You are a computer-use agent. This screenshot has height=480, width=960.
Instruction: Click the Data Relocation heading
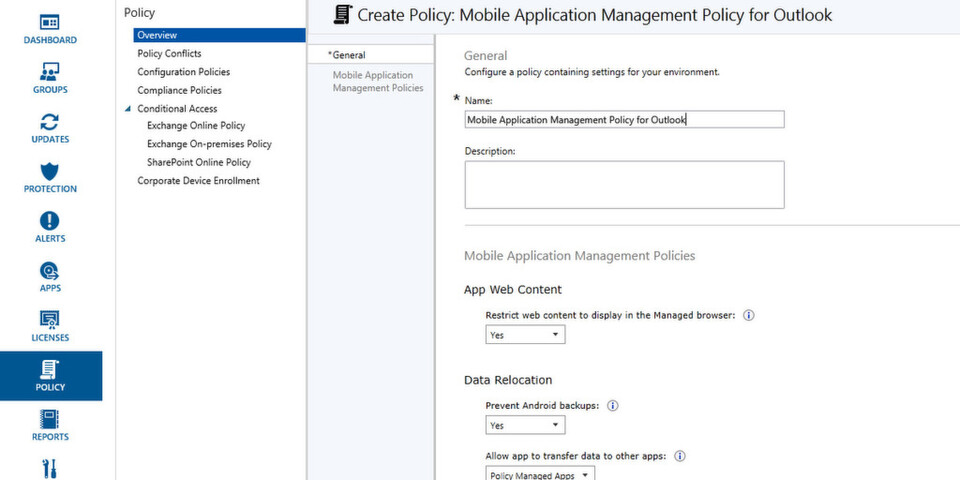coord(508,380)
